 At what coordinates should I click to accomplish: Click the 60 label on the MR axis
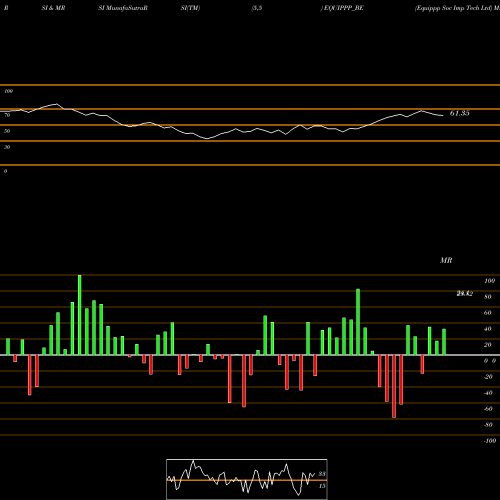click(x=488, y=313)
